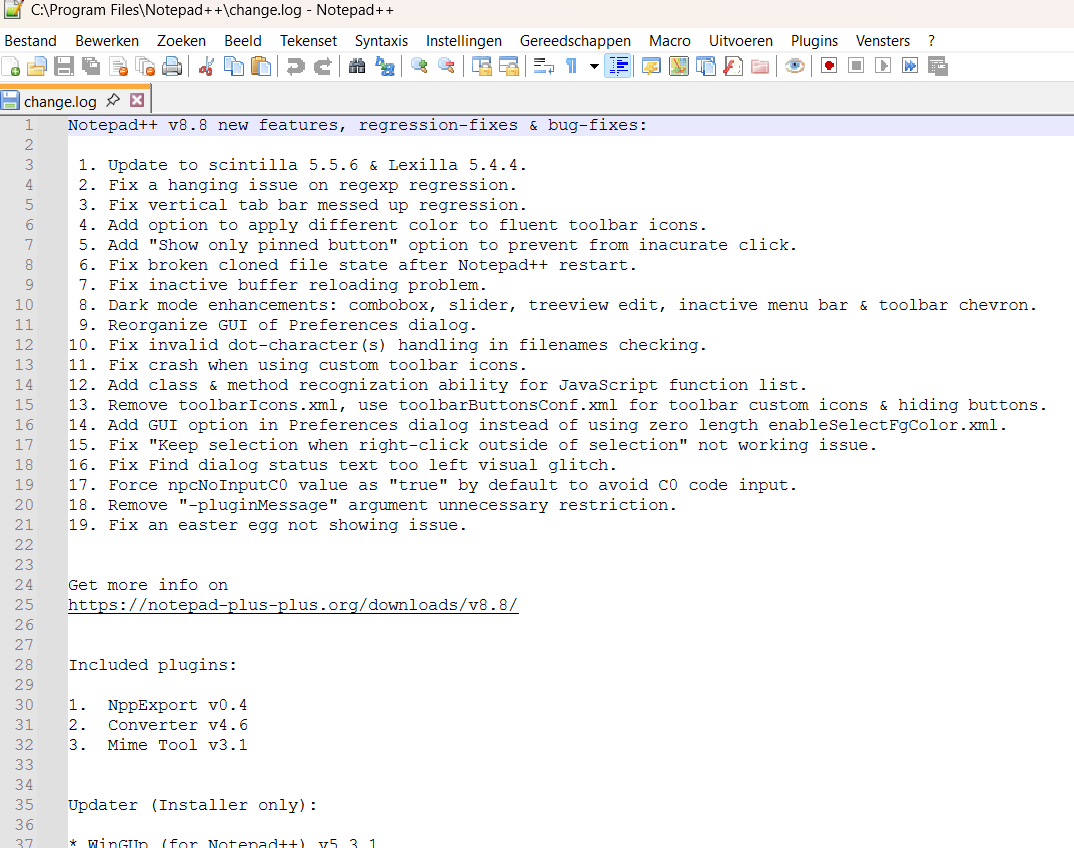This screenshot has height=848, width=1074.
Task: Click the lightning bolt window icon
Action: pos(651,66)
